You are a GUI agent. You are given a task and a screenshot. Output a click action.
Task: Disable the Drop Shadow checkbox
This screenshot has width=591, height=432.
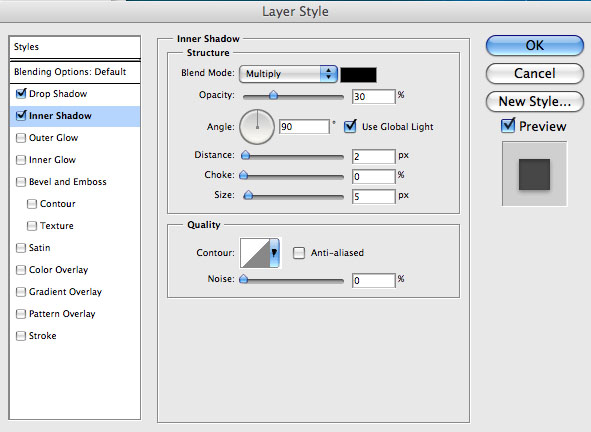pos(21,93)
